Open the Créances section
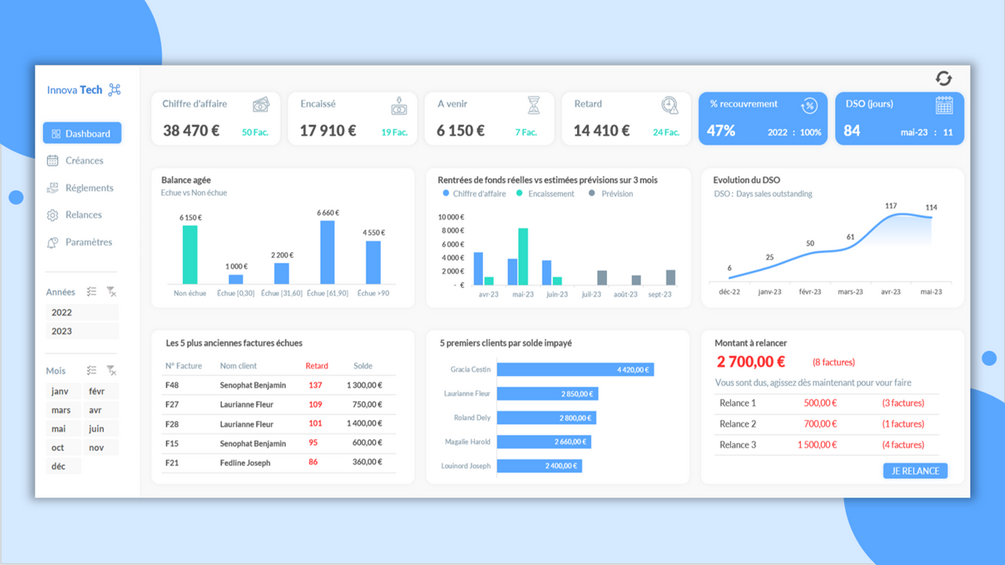Screen dimensions: 1005x565 coord(84,161)
